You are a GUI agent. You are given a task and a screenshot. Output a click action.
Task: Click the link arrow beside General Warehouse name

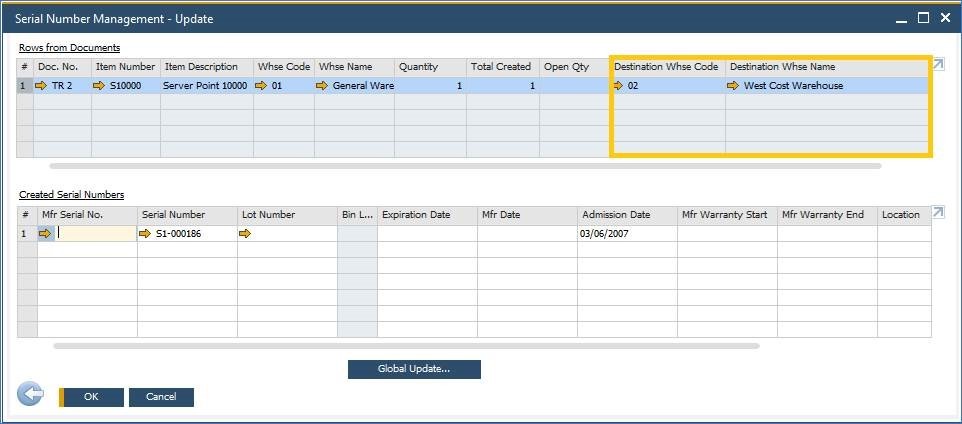pyautogui.click(x=322, y=86)
